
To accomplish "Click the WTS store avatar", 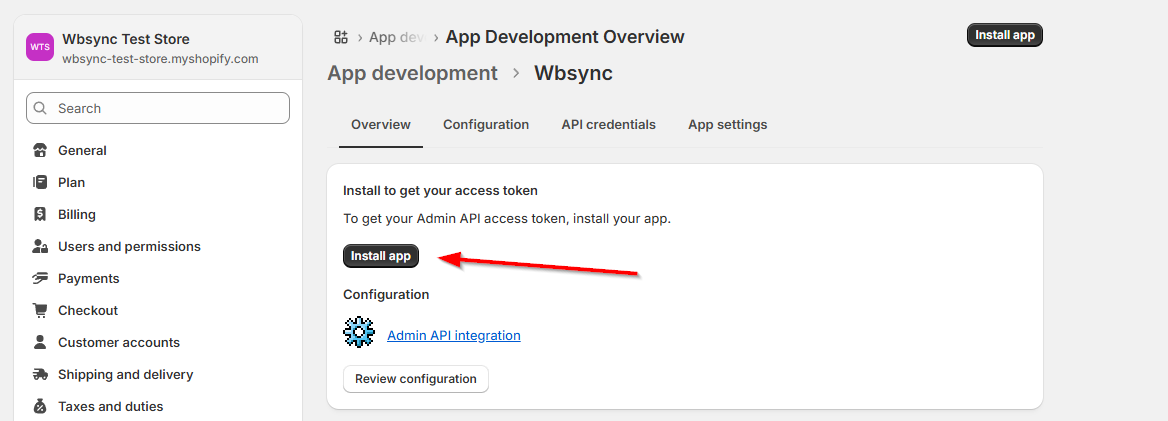I will [40, 47].
